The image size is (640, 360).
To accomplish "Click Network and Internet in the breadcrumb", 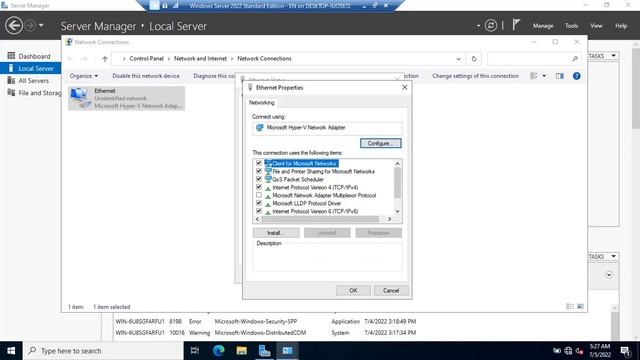I will point(200,59).
